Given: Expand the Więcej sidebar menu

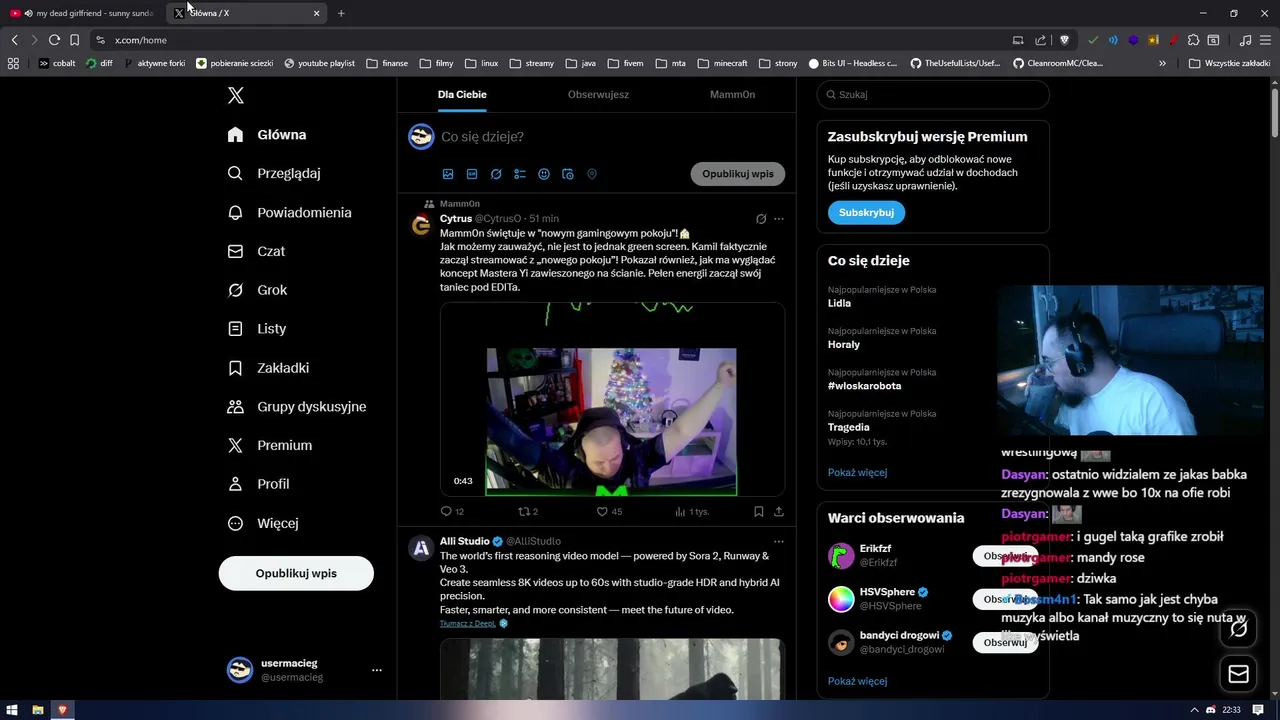Looking at the screenshot, I should (263, 523).
